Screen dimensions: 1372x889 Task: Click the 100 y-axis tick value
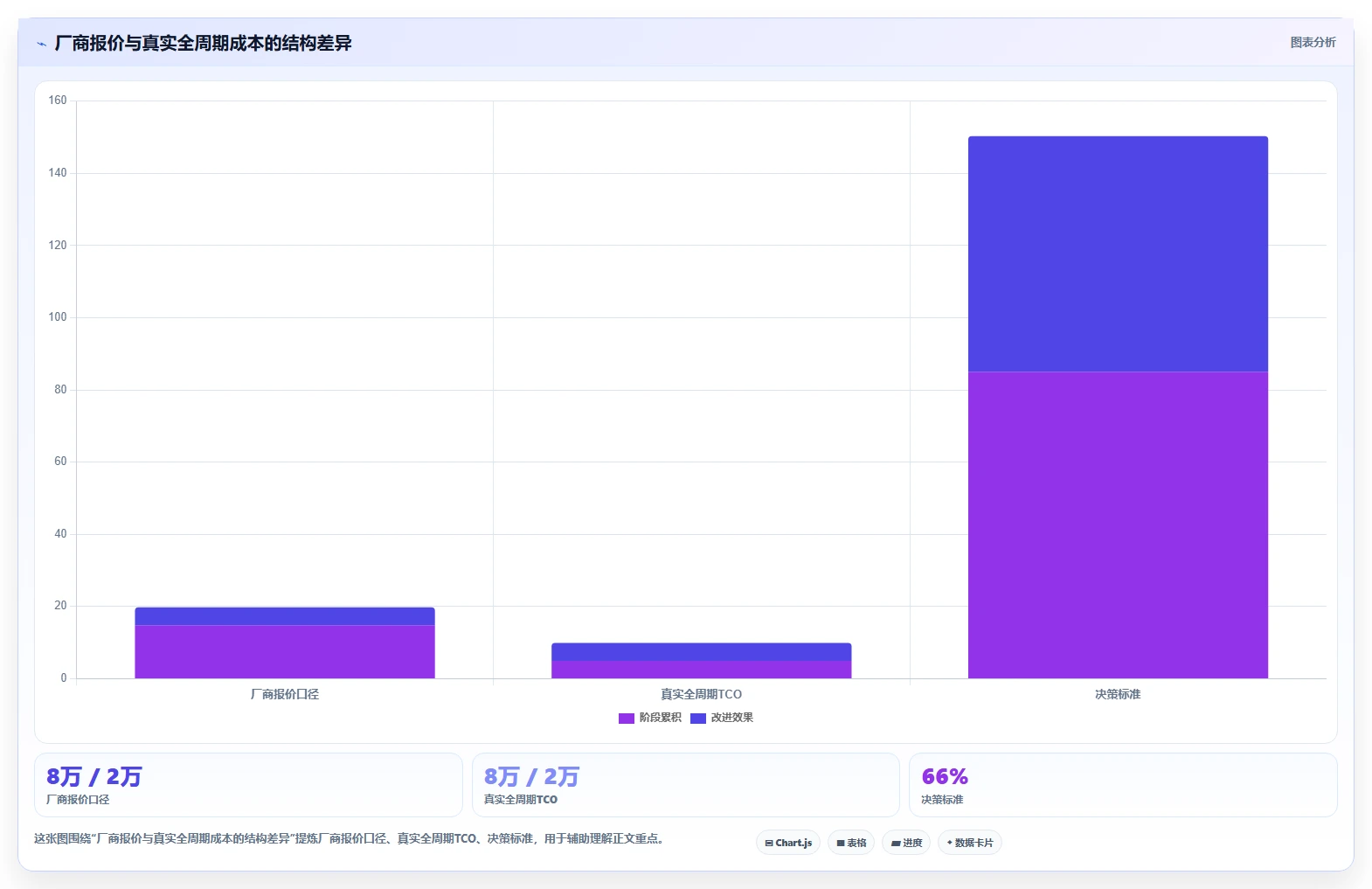coord(58,317)
